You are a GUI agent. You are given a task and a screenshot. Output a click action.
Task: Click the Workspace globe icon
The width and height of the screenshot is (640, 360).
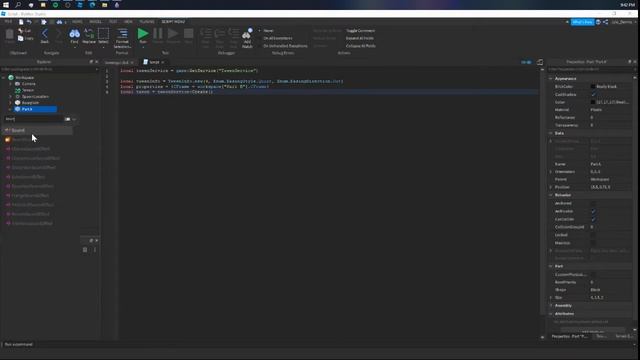[11, 78]
